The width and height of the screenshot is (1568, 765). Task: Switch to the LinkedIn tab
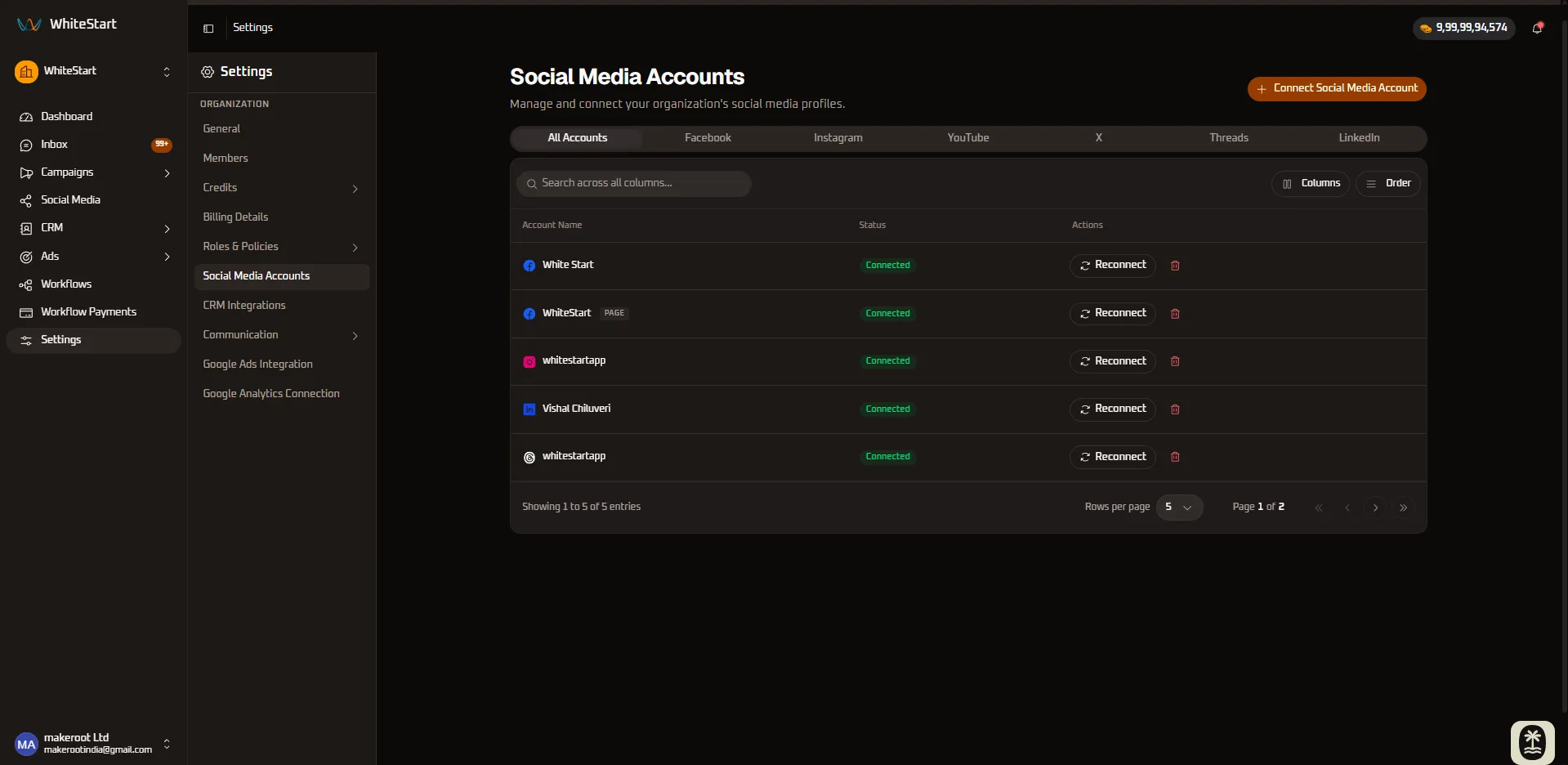1359,138
